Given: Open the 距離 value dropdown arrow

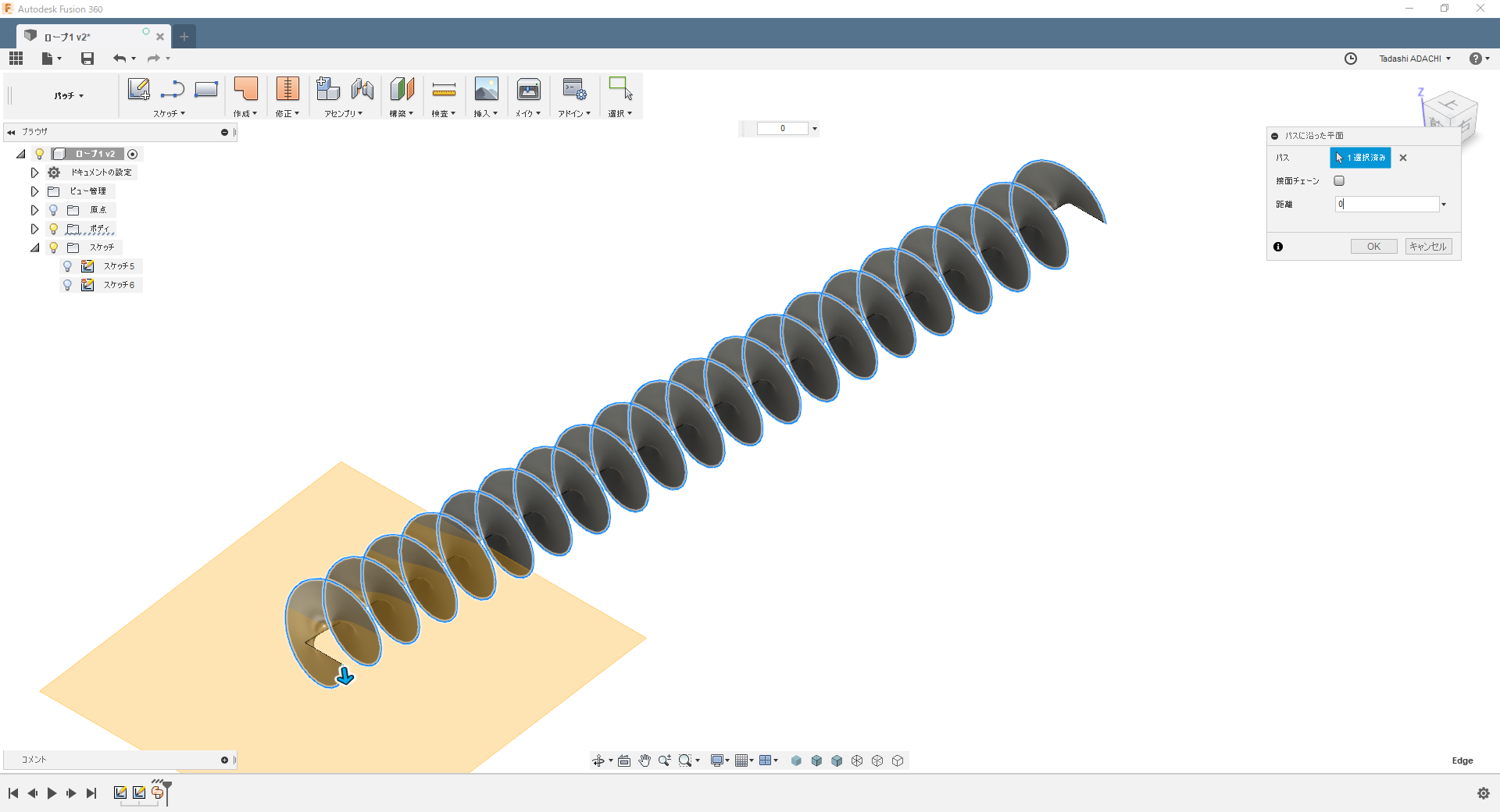Looking at the screenshot, I should click(x=1444, y=205).
